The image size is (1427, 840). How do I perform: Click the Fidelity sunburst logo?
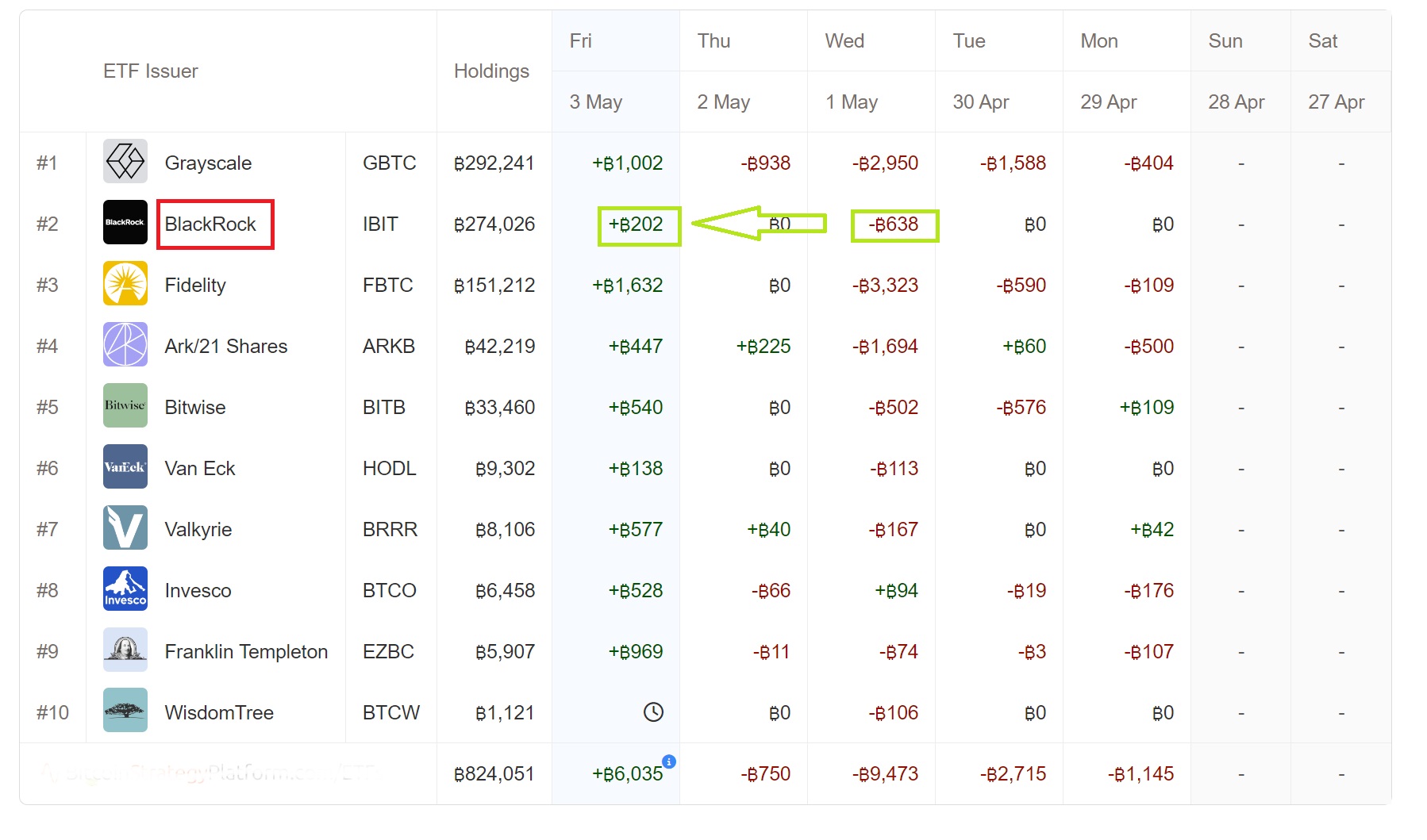click(125, 284)
